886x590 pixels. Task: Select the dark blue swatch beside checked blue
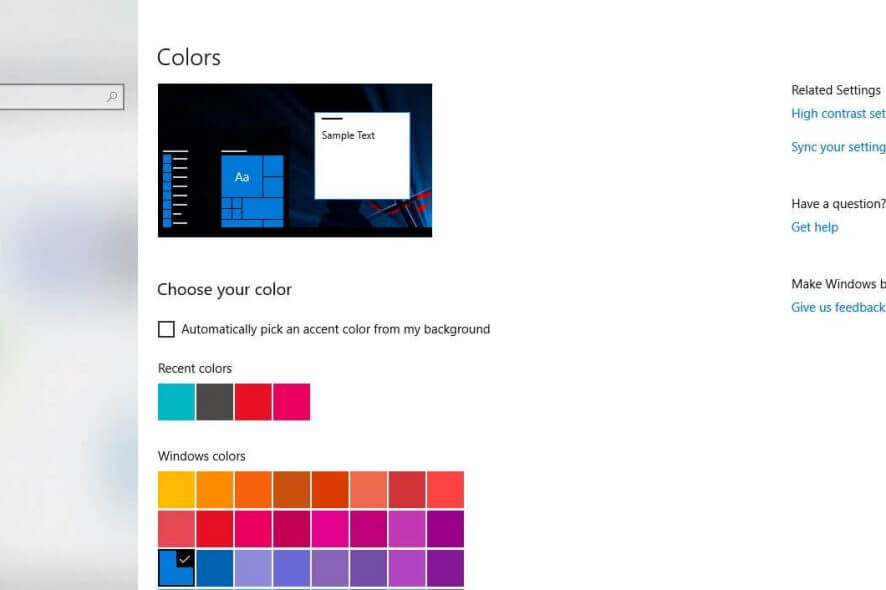click(213, 567)
